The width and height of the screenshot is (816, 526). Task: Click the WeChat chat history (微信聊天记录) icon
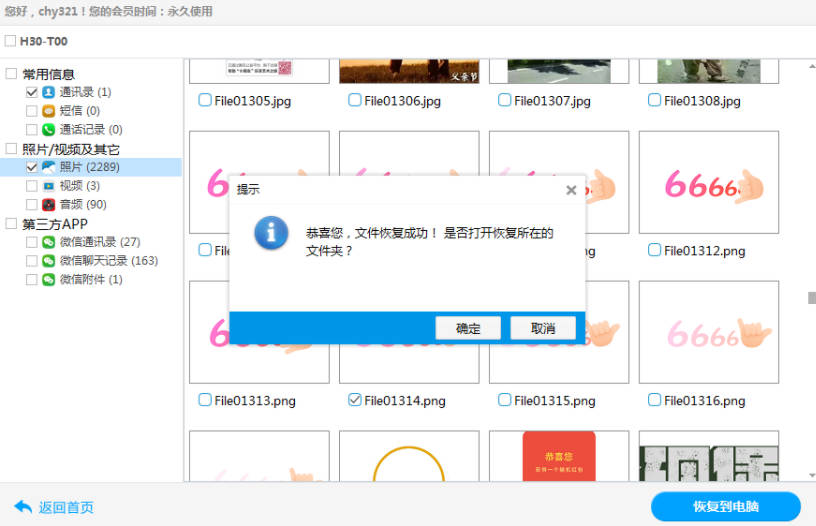pos(48,261)
